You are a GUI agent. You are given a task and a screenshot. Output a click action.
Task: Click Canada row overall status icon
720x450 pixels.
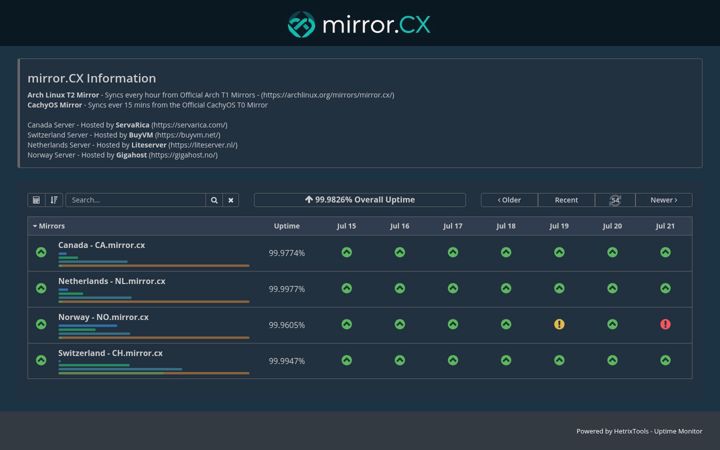coord(41,252)
